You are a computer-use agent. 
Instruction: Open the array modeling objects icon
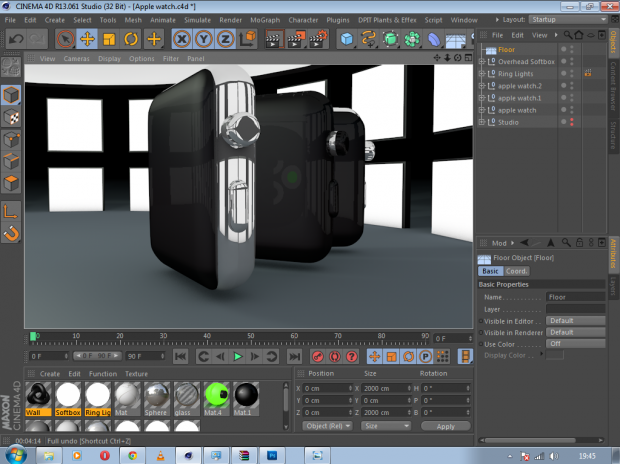(412, 39)
